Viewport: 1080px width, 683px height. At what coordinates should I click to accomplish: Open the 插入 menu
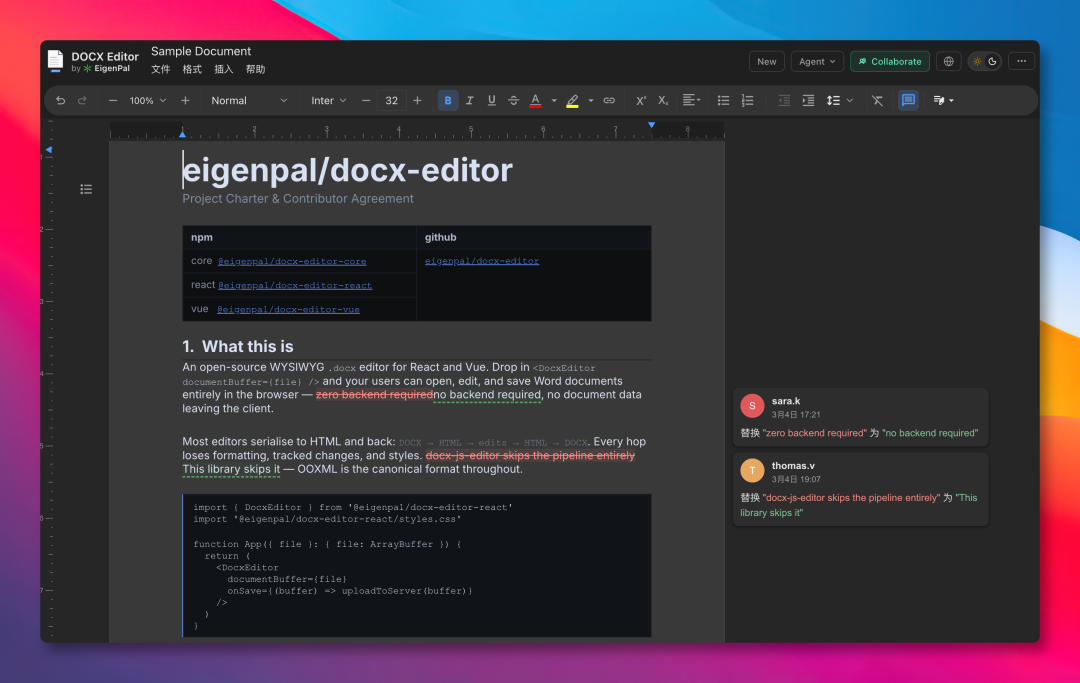(x=224, y=70)
